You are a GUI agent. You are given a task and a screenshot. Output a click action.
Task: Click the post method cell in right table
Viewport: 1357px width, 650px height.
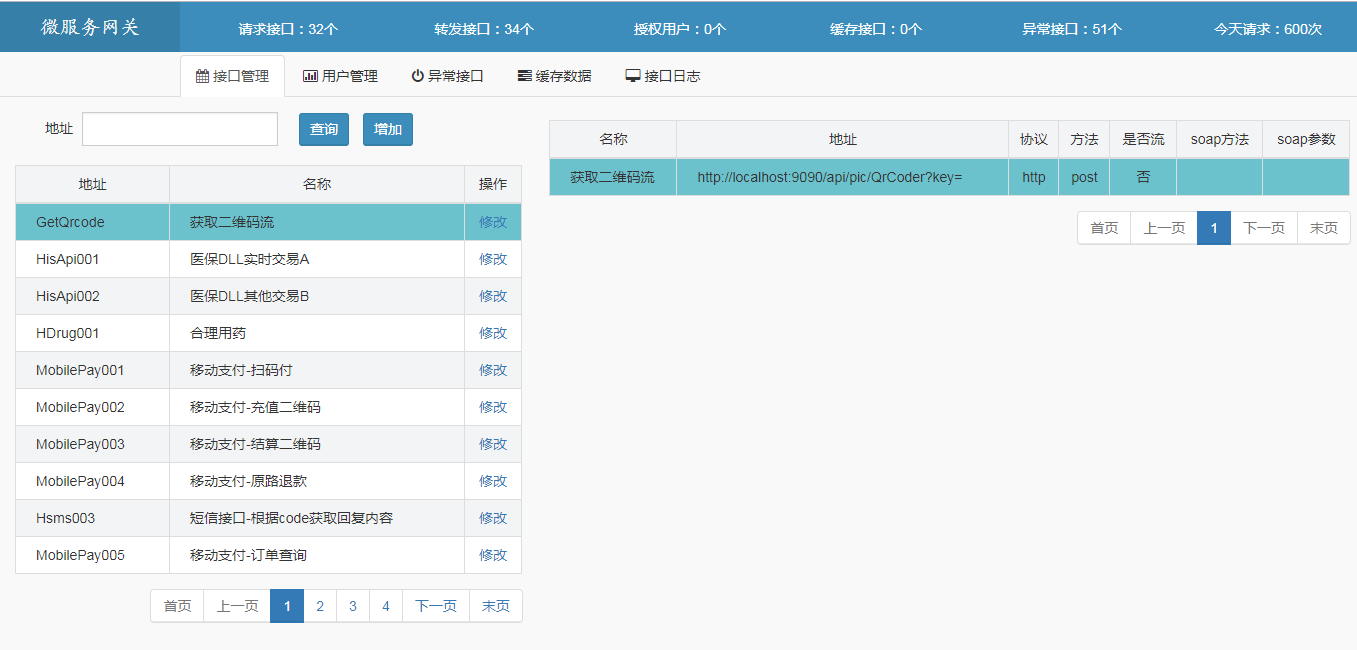(1084, 177)
